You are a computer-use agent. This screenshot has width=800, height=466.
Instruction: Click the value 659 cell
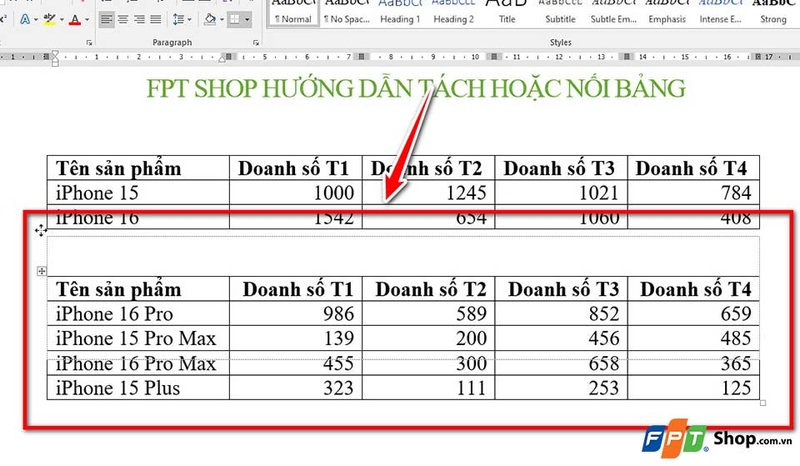[693, 313]
